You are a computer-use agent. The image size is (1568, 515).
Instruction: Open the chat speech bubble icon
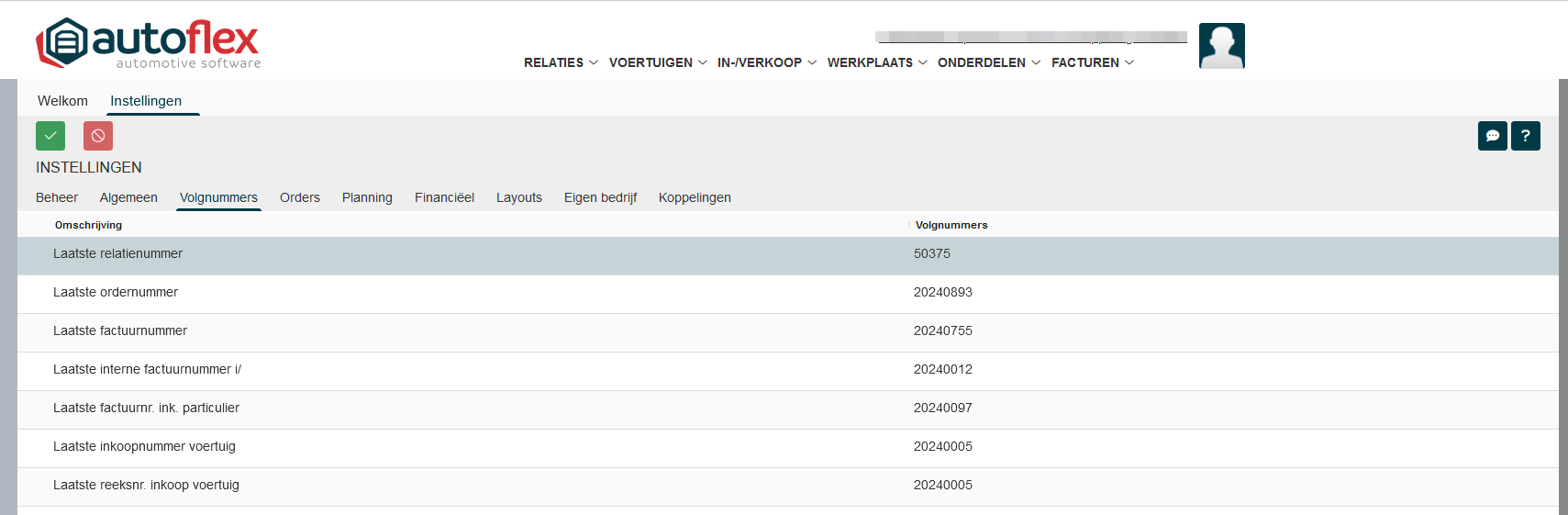1492,136
